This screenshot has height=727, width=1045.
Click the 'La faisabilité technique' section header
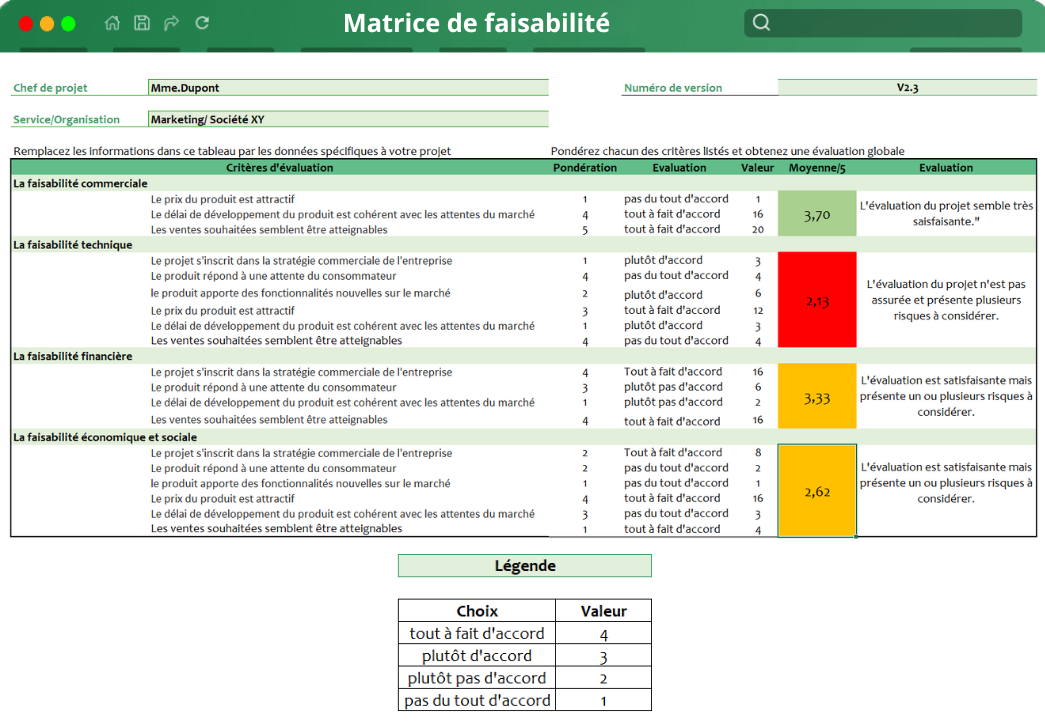[x=70, y=245]
